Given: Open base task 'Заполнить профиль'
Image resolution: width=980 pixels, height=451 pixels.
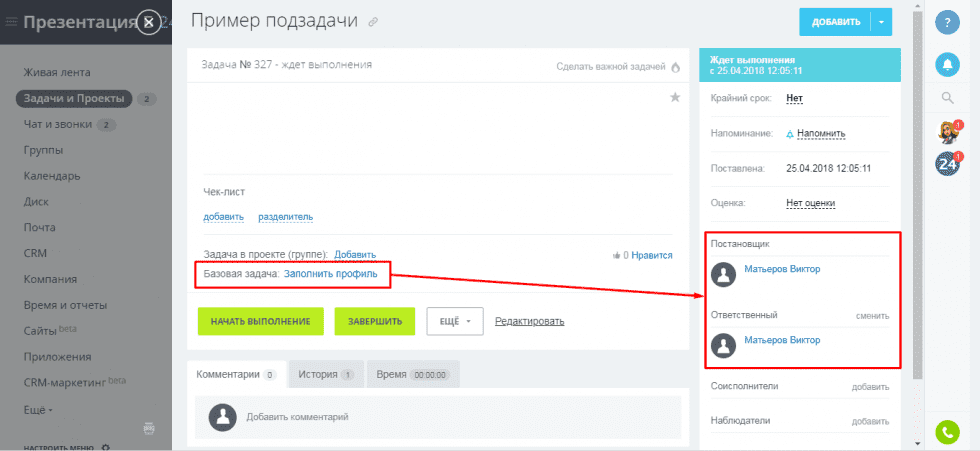Looking at the screenshot, I should coord(331,274).
